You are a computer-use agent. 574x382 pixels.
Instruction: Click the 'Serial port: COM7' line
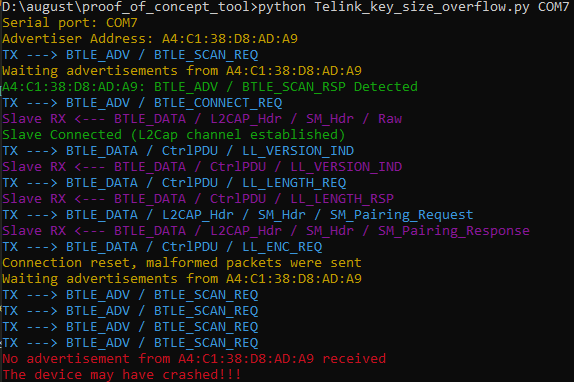point(70,23)
